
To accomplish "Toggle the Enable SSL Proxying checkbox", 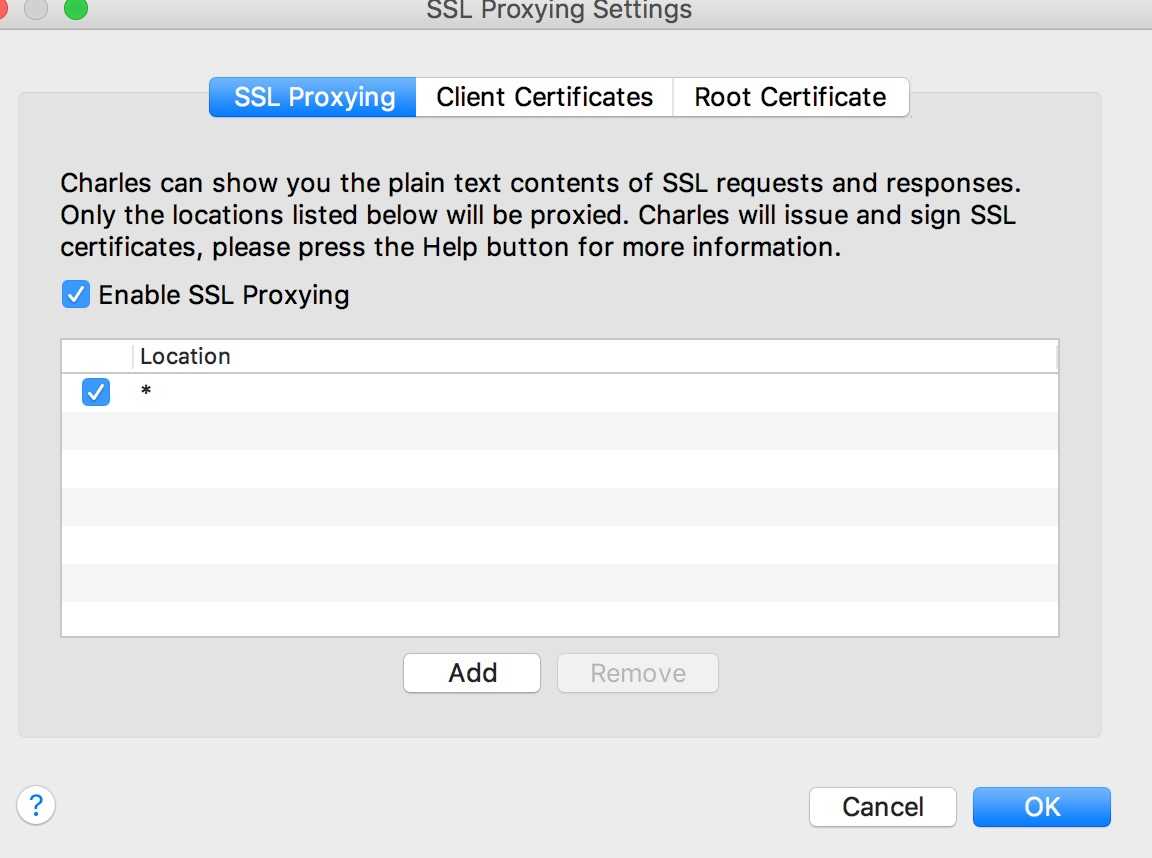I will (76, 295).
